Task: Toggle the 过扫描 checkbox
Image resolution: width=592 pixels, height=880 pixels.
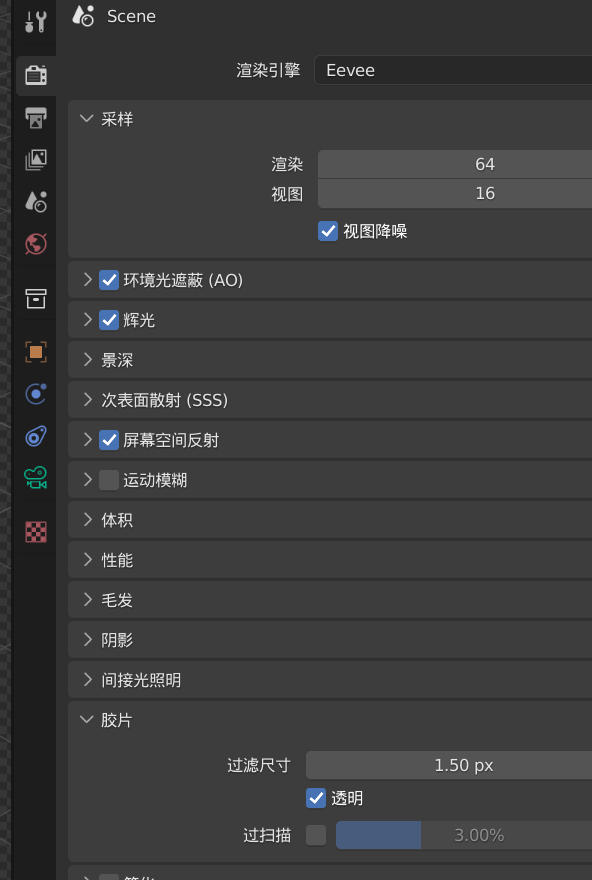Action: pos(316,835)
